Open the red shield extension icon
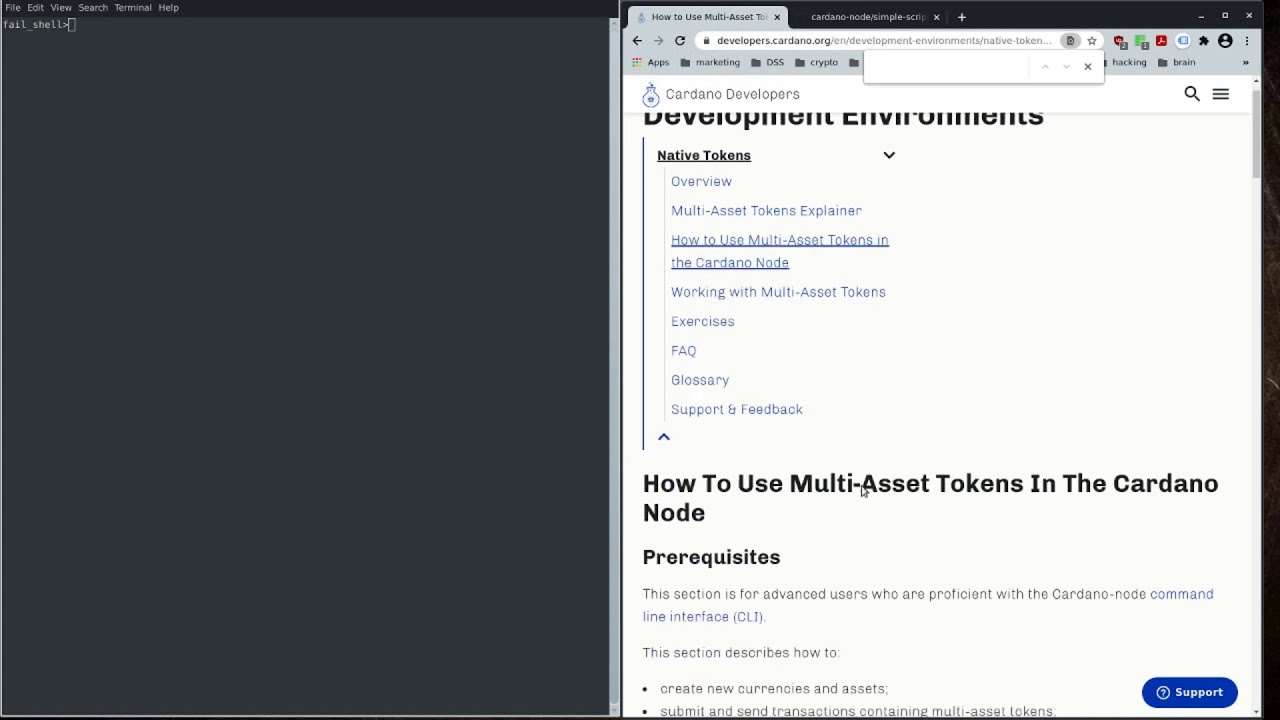Image resolution: width=1280 pixels, height=720 pixels. click(x=1120, y=41)
